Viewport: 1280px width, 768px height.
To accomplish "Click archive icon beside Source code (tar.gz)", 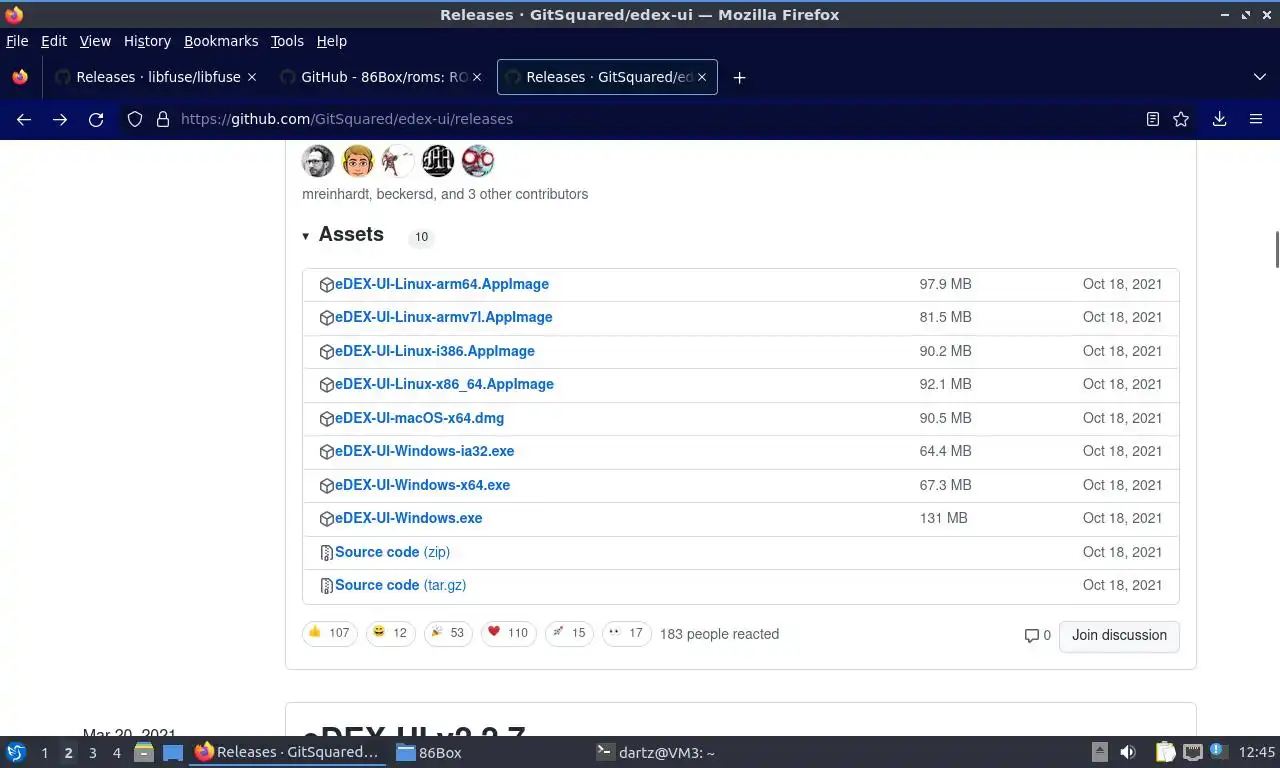I will point(326,586).
